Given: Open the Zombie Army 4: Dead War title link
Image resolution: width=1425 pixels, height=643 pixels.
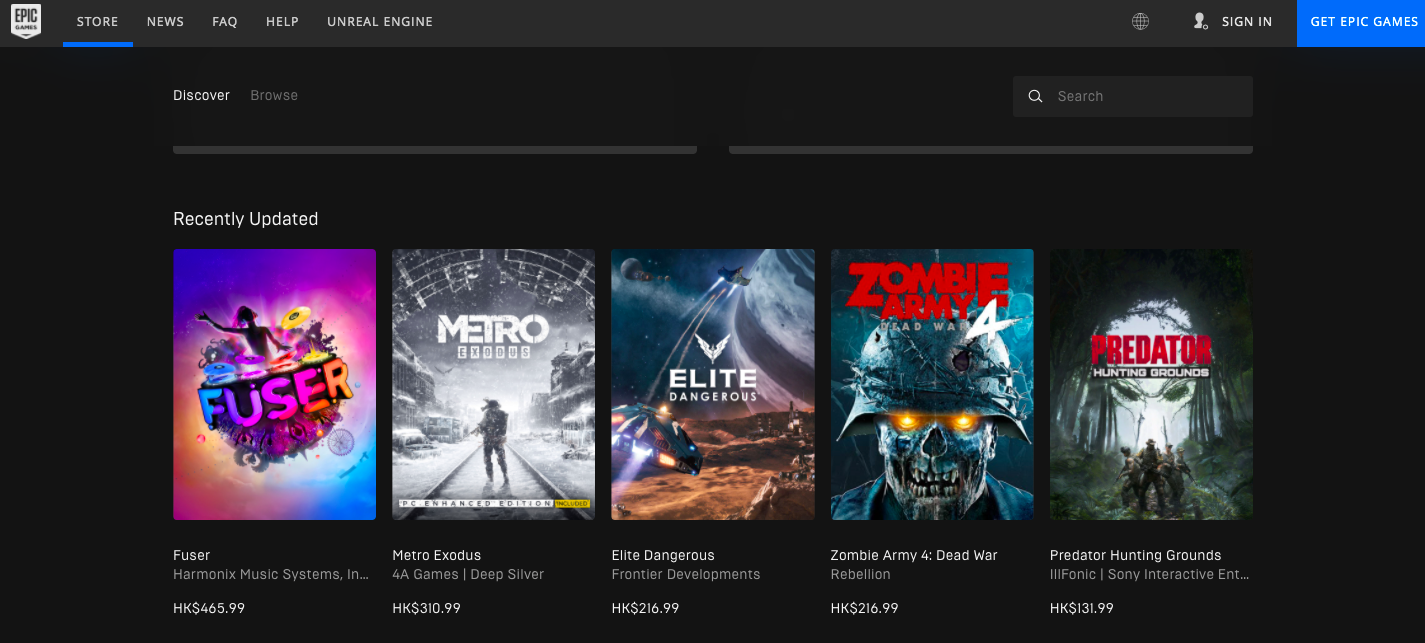Looking at the screenshot, I should [x=914, y=555].
